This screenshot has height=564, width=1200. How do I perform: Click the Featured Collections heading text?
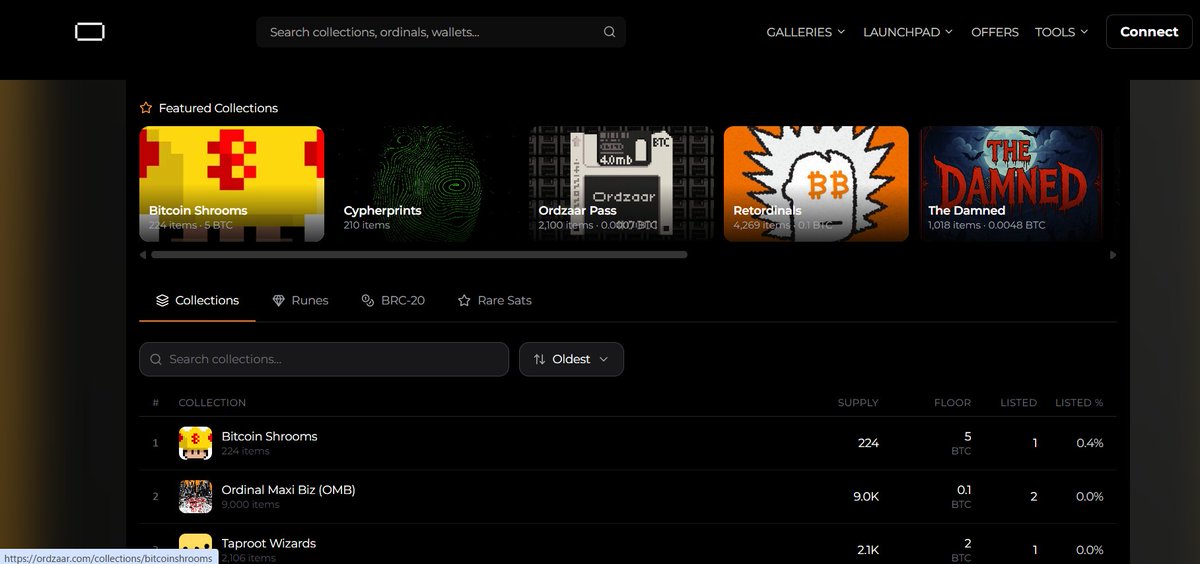218,108
